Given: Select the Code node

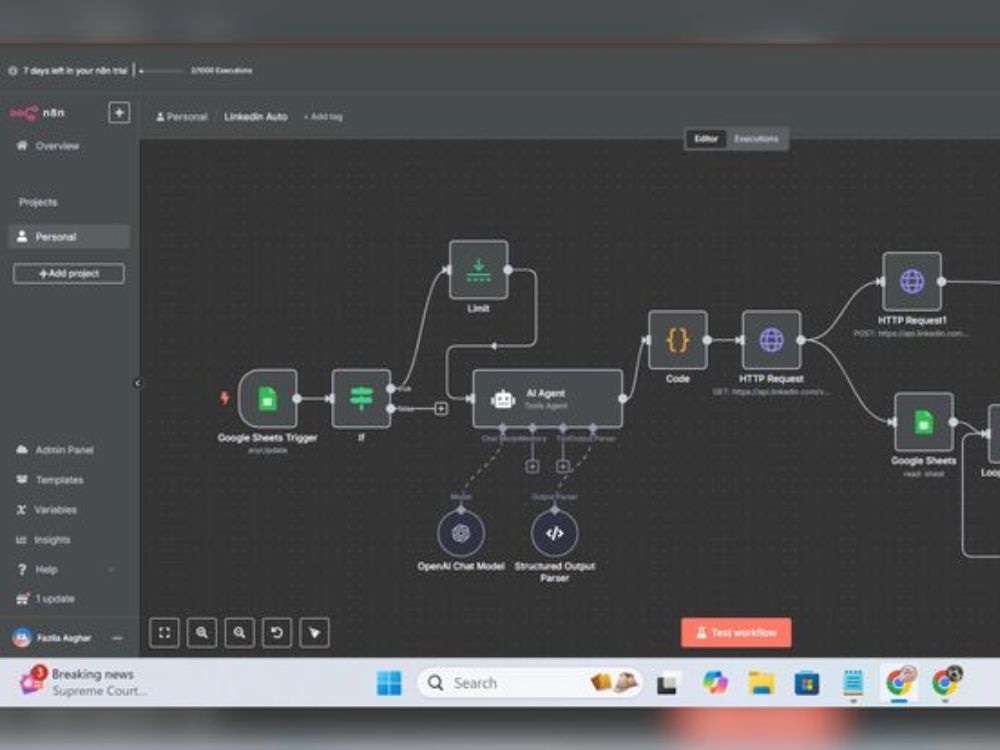Looking at the screenshot, I should [677, 340].
